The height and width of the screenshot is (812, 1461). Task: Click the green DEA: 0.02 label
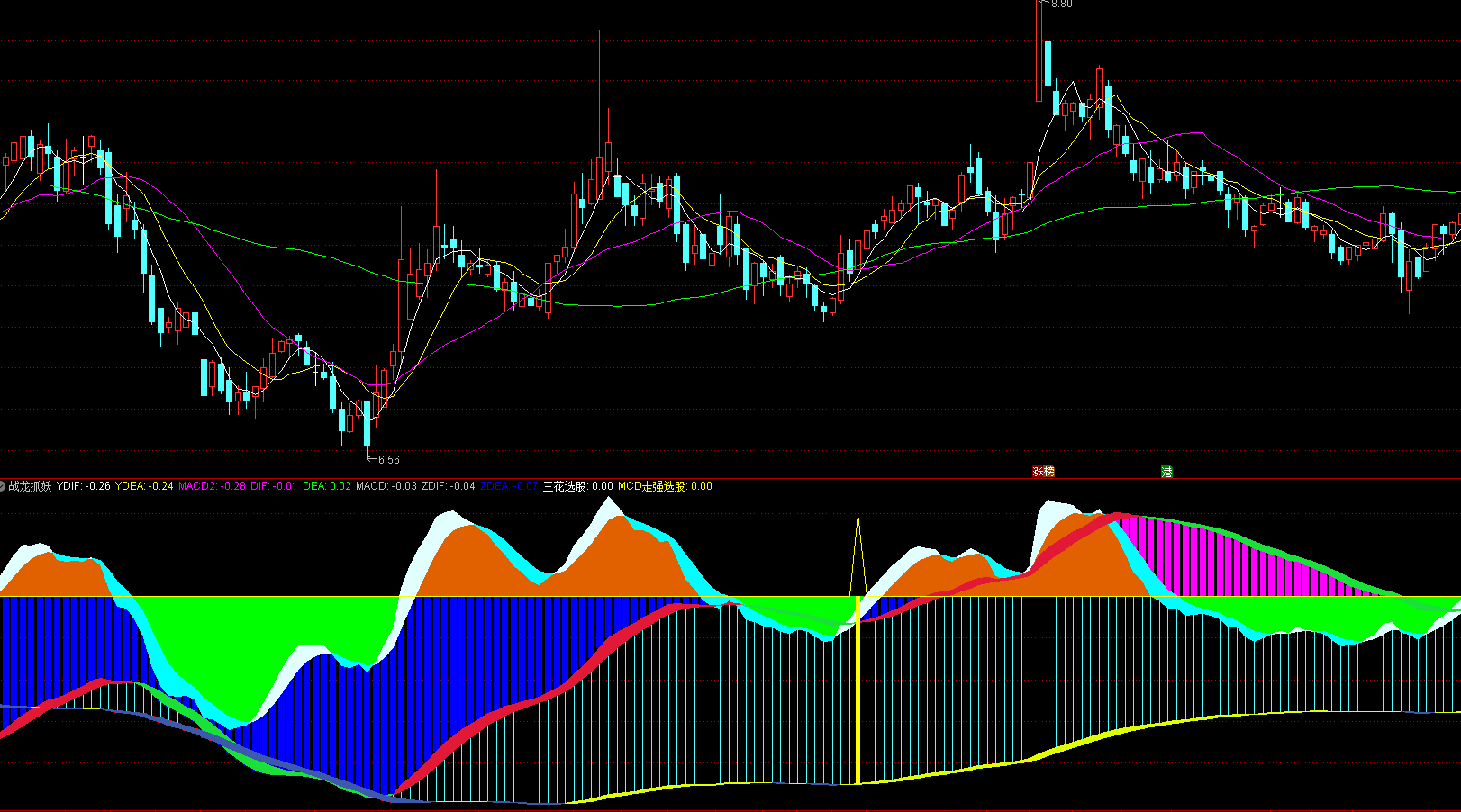(x=327, y=486)
